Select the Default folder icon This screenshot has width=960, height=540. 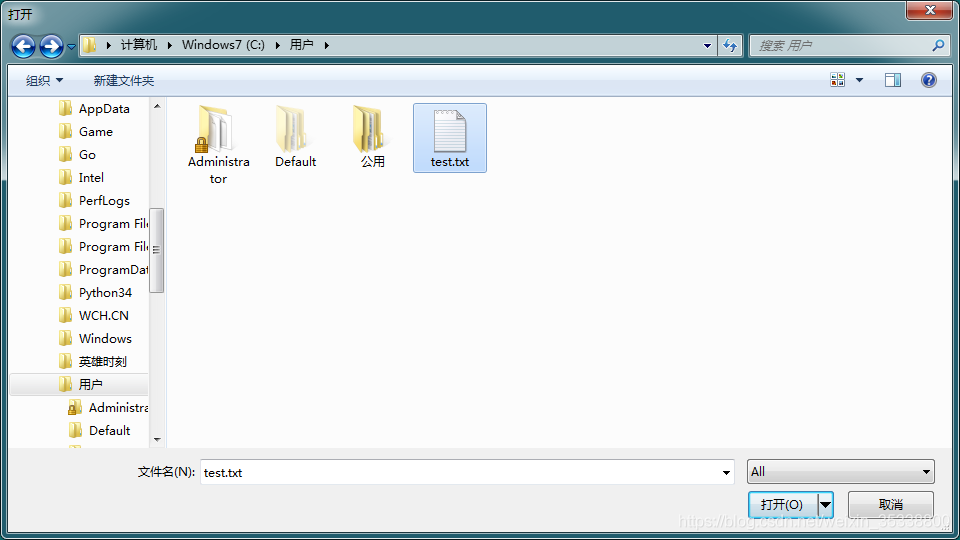point(292,129)
